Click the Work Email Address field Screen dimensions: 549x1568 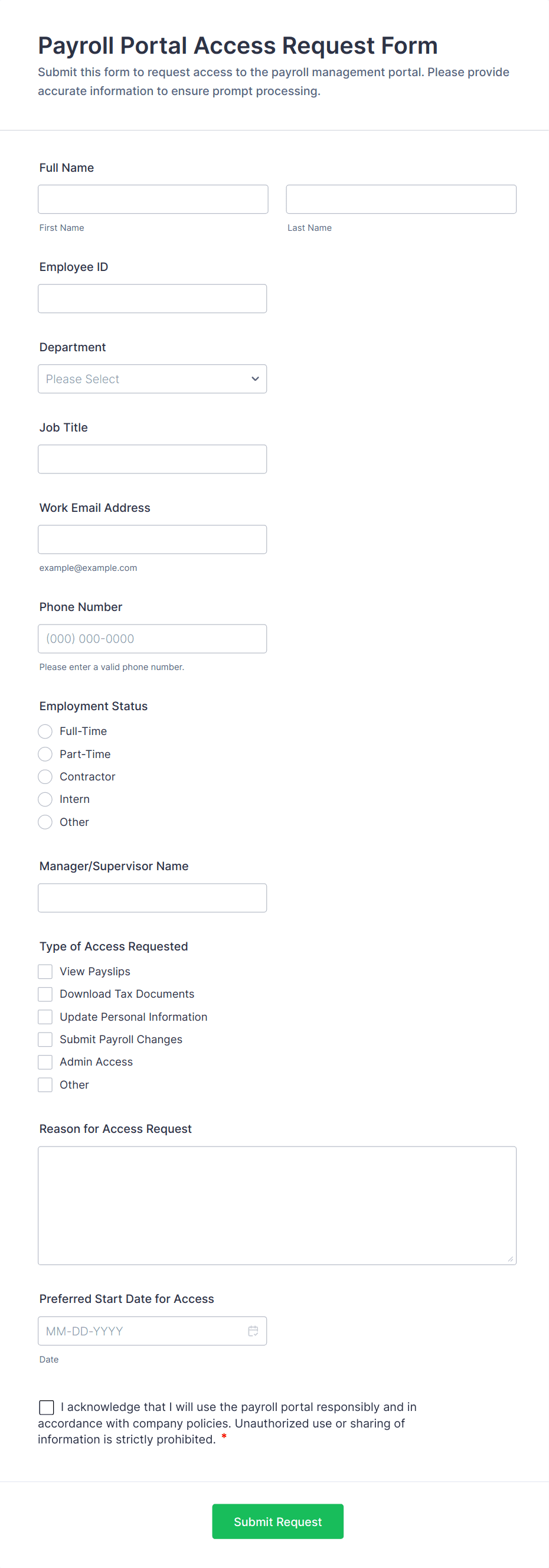click(152, 538)
